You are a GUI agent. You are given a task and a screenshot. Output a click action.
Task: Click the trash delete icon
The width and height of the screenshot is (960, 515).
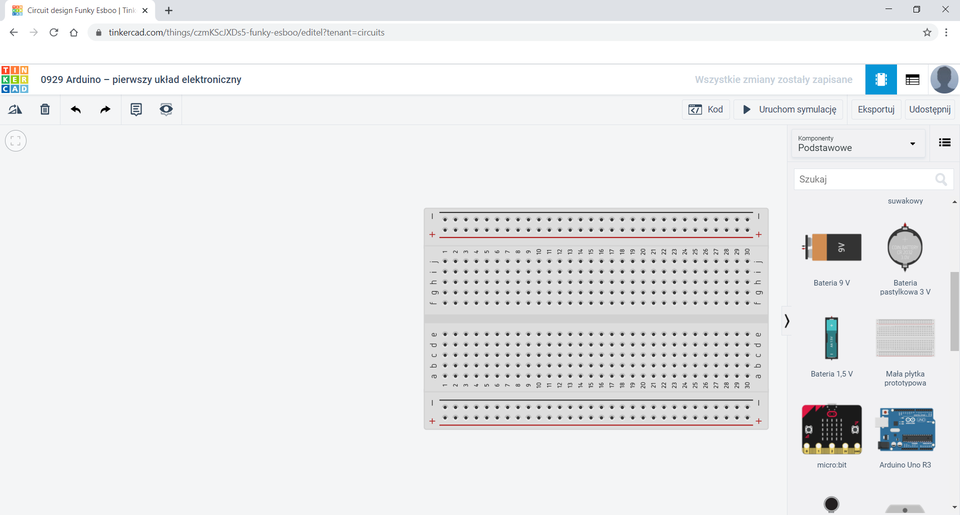coord(45,109)
